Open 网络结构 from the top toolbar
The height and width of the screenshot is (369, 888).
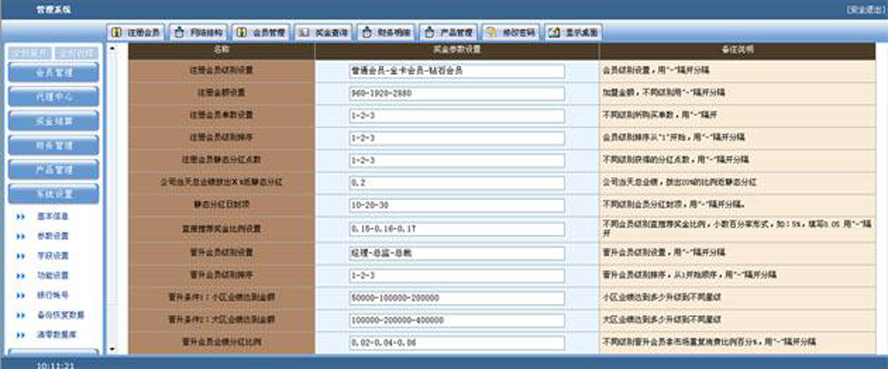198,32
